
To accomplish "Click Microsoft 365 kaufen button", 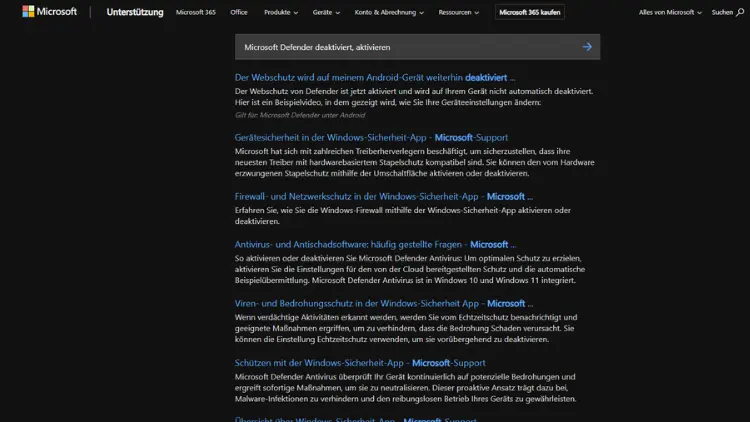I will click(529, 12).
